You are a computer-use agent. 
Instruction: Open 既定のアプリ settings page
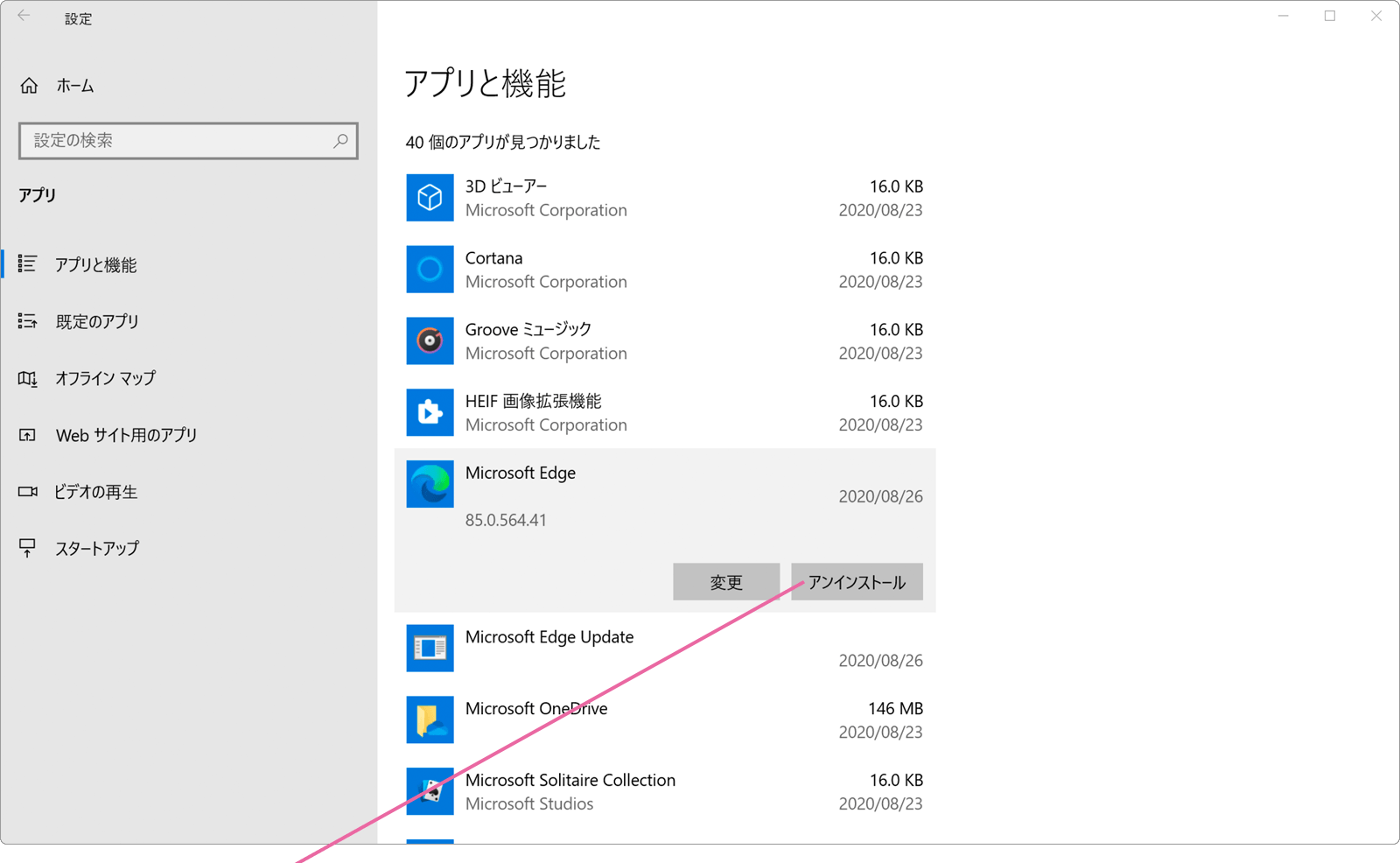(x=97, y=321)
